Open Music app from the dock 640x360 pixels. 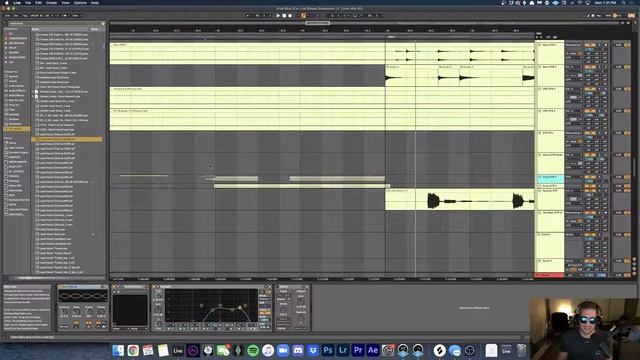point(268,350)
